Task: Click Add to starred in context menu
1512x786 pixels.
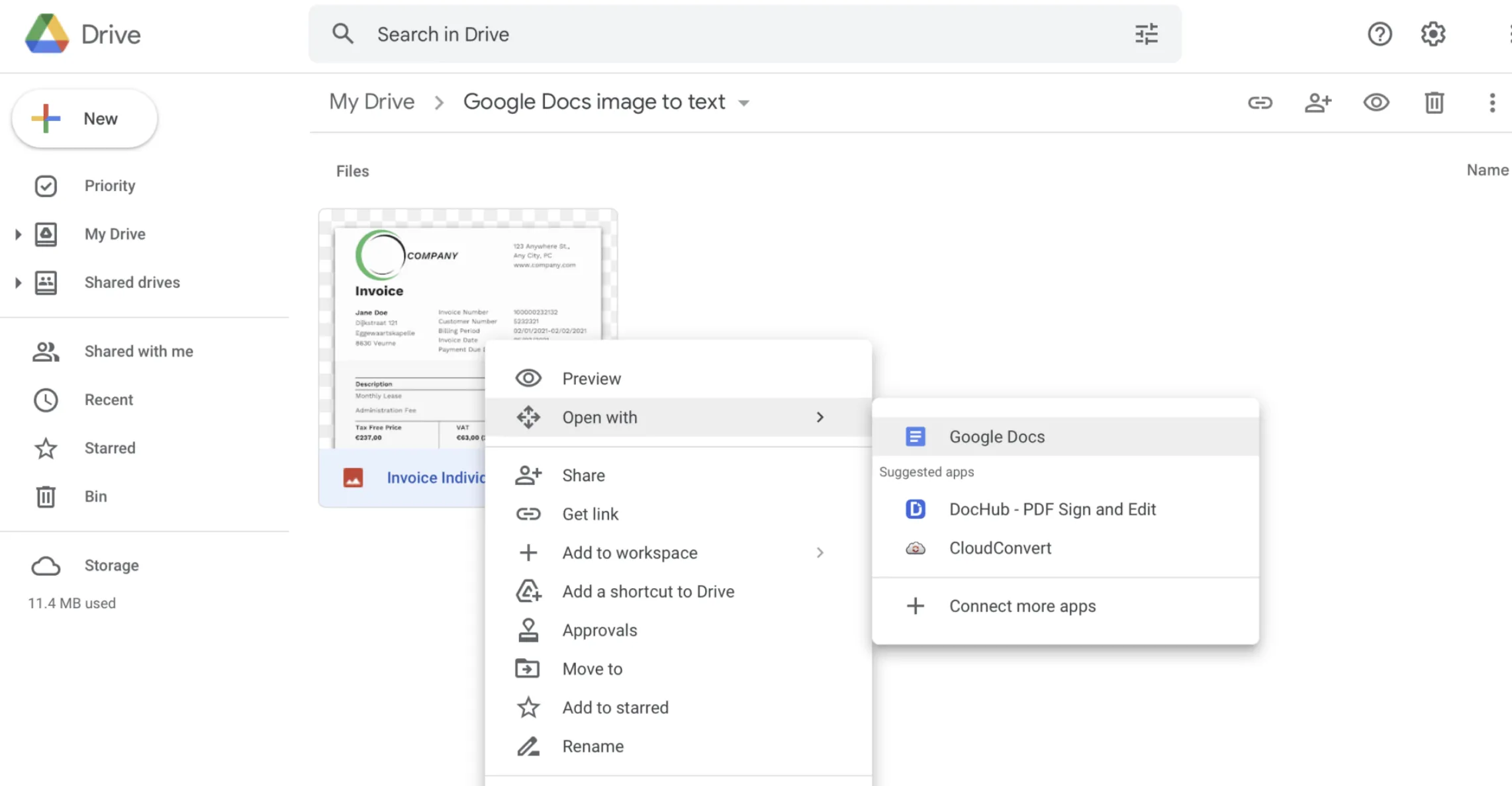Action: (615, 707)
